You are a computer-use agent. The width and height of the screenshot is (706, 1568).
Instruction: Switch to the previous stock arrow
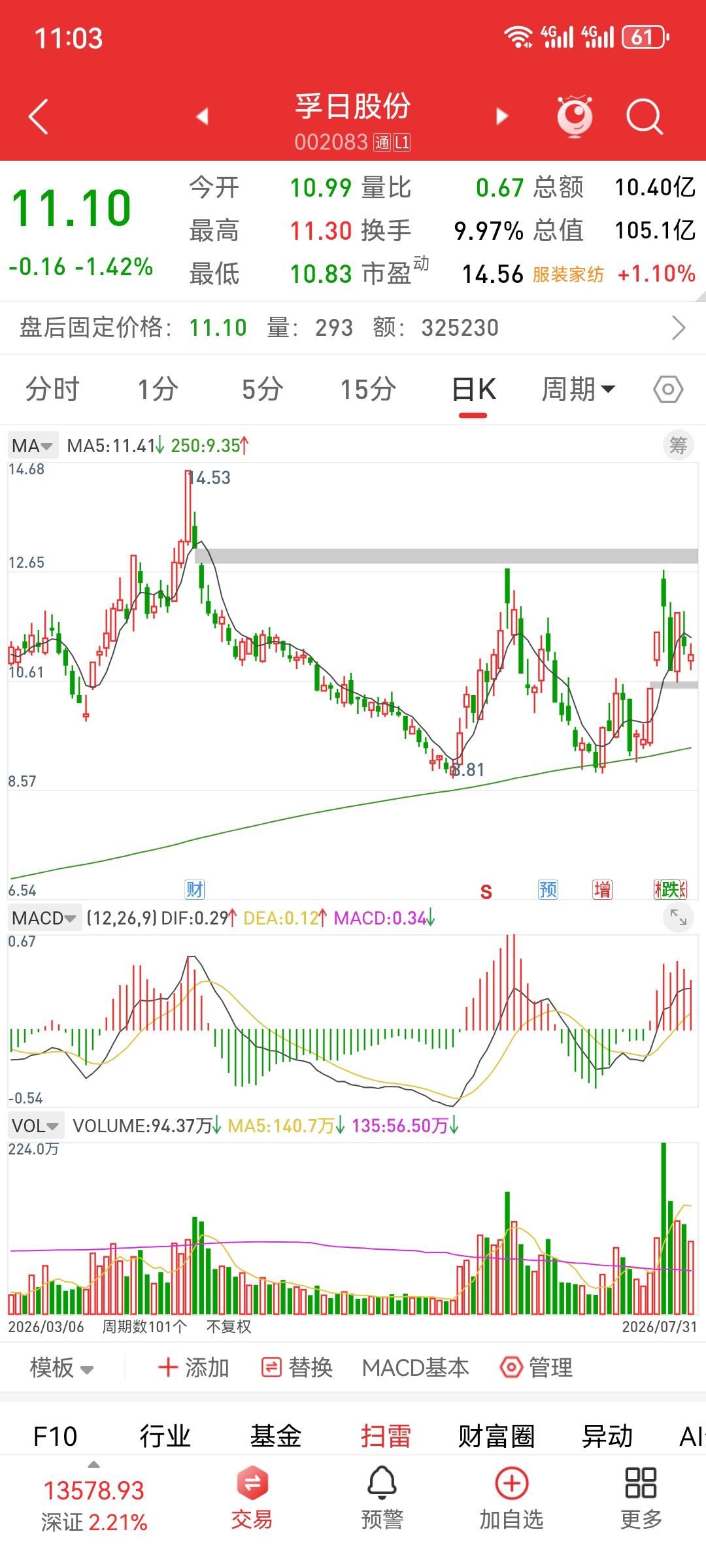203,116
